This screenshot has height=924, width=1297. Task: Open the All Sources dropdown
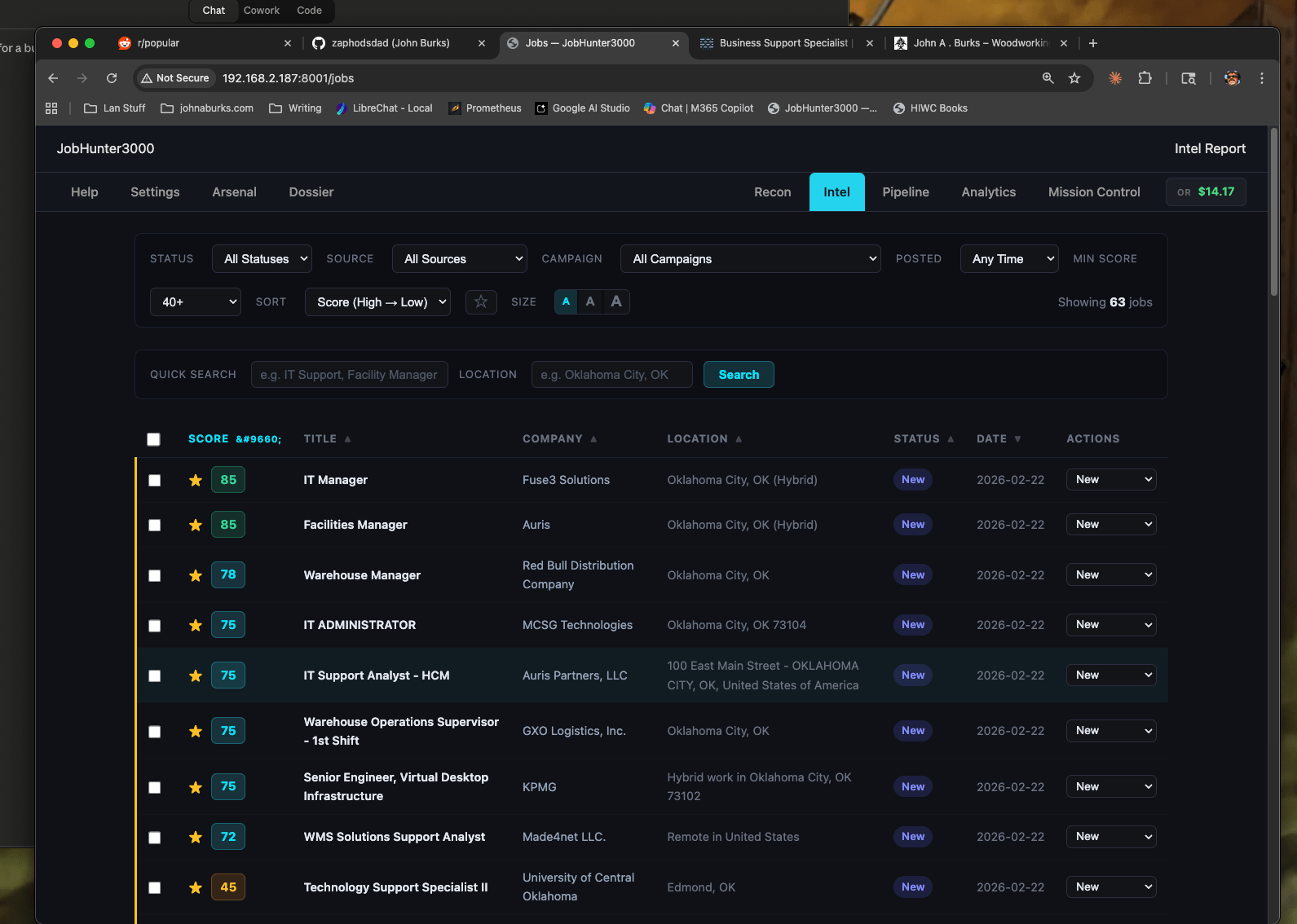(x=460, y=259)
